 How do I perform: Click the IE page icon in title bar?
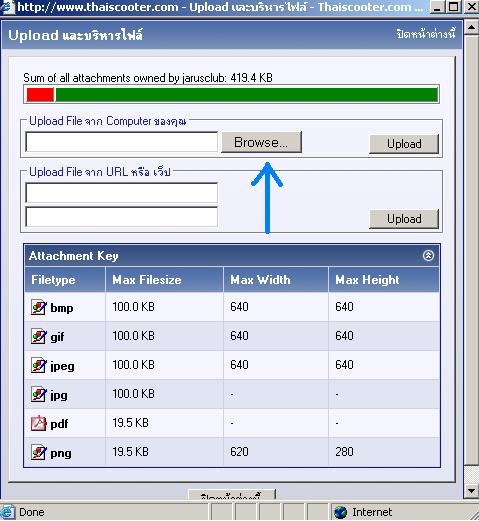click(x=7, y=7)
